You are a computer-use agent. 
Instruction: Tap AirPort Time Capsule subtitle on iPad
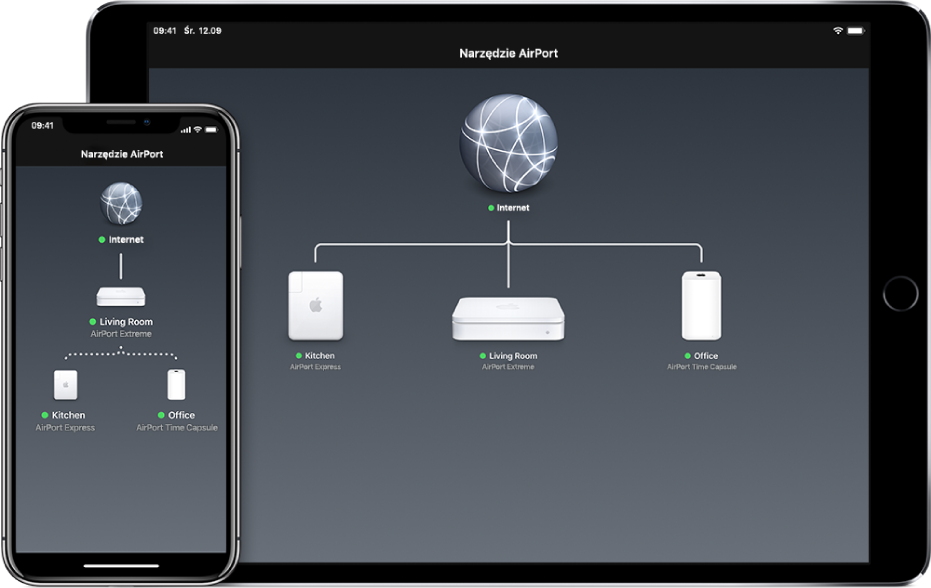(702, 367)
